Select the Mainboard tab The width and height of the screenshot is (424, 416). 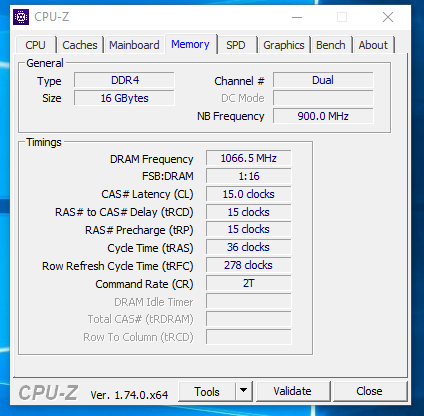[x=134, y=45]
